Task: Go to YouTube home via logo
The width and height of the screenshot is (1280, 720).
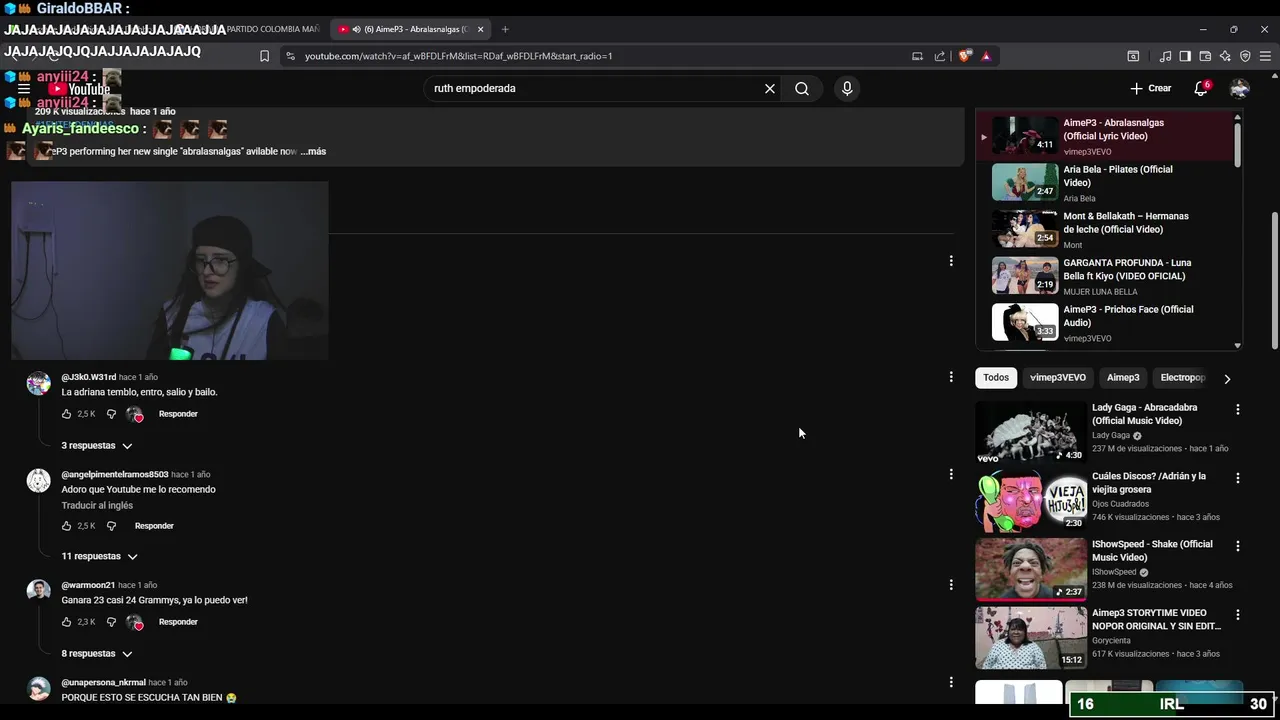Action: point(79,89)
